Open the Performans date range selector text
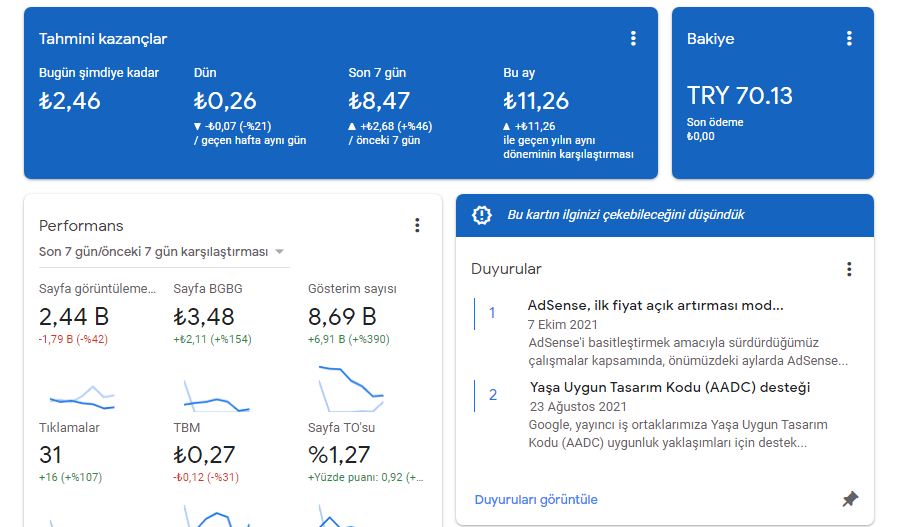Screen dimensions: 898x527 pyautogui.click(x=153, y=251)
